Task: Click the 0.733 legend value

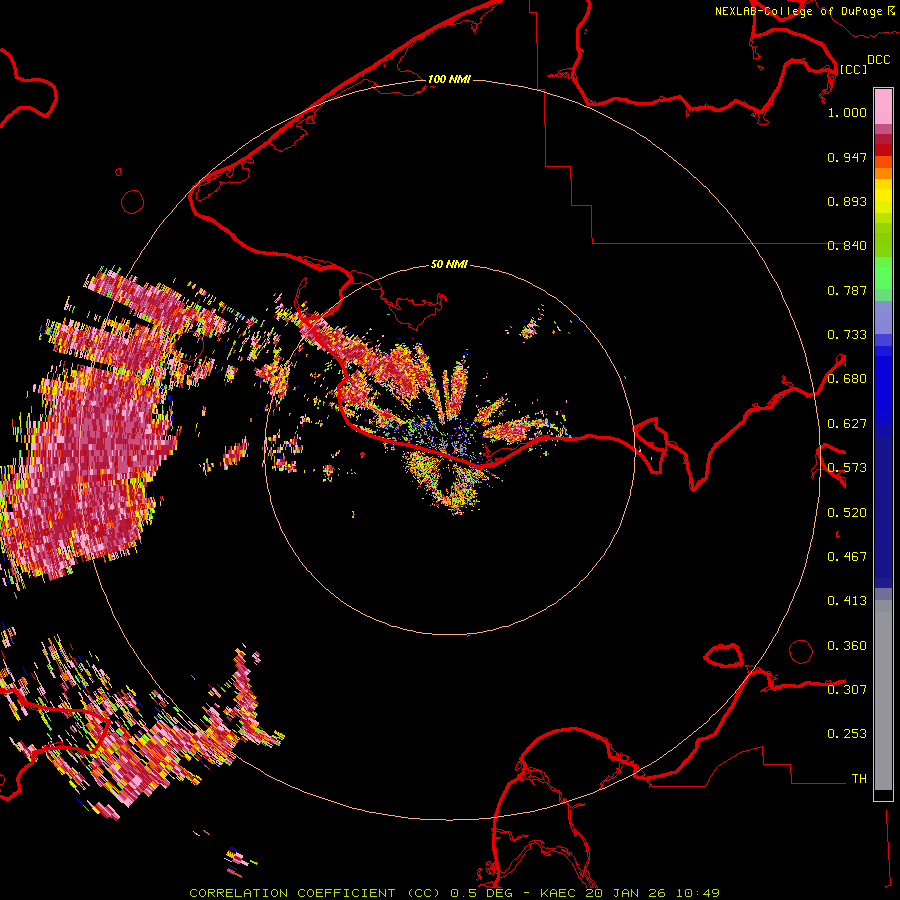Action: click(847, 335)
